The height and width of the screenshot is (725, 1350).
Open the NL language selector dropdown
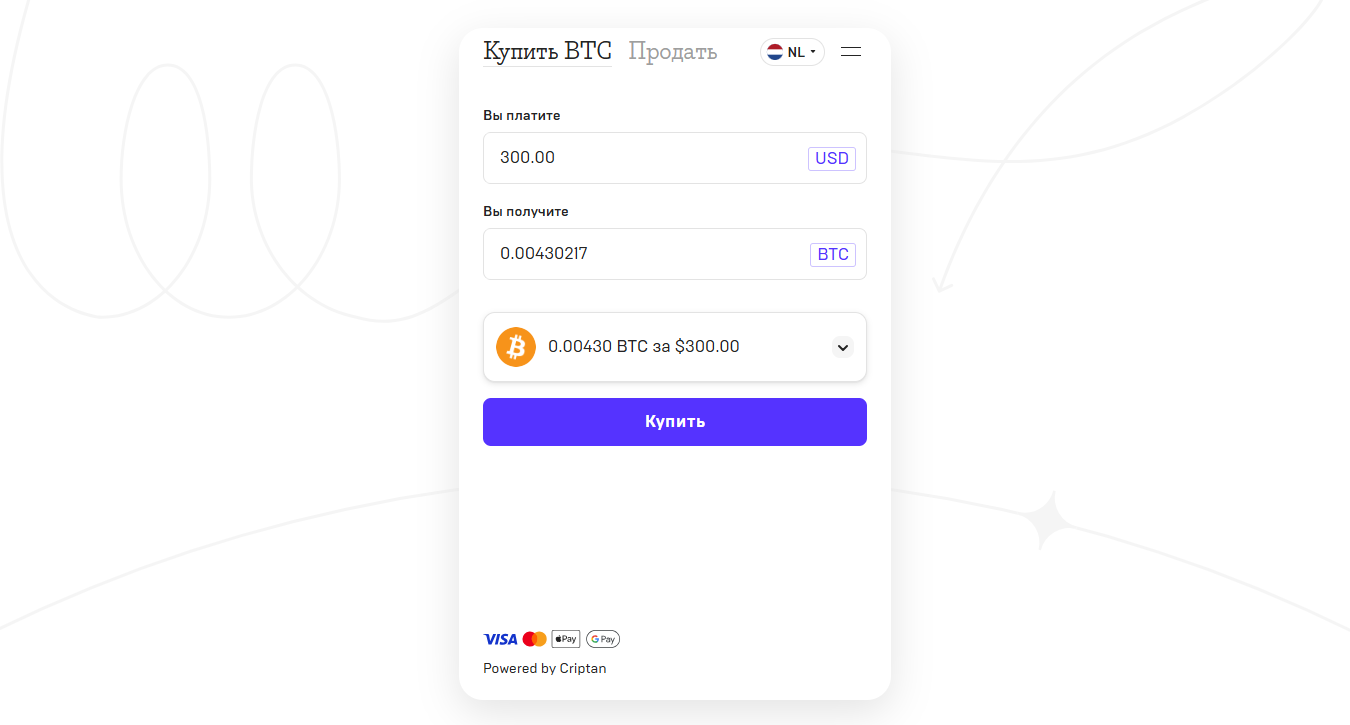[x=792, y=52]
